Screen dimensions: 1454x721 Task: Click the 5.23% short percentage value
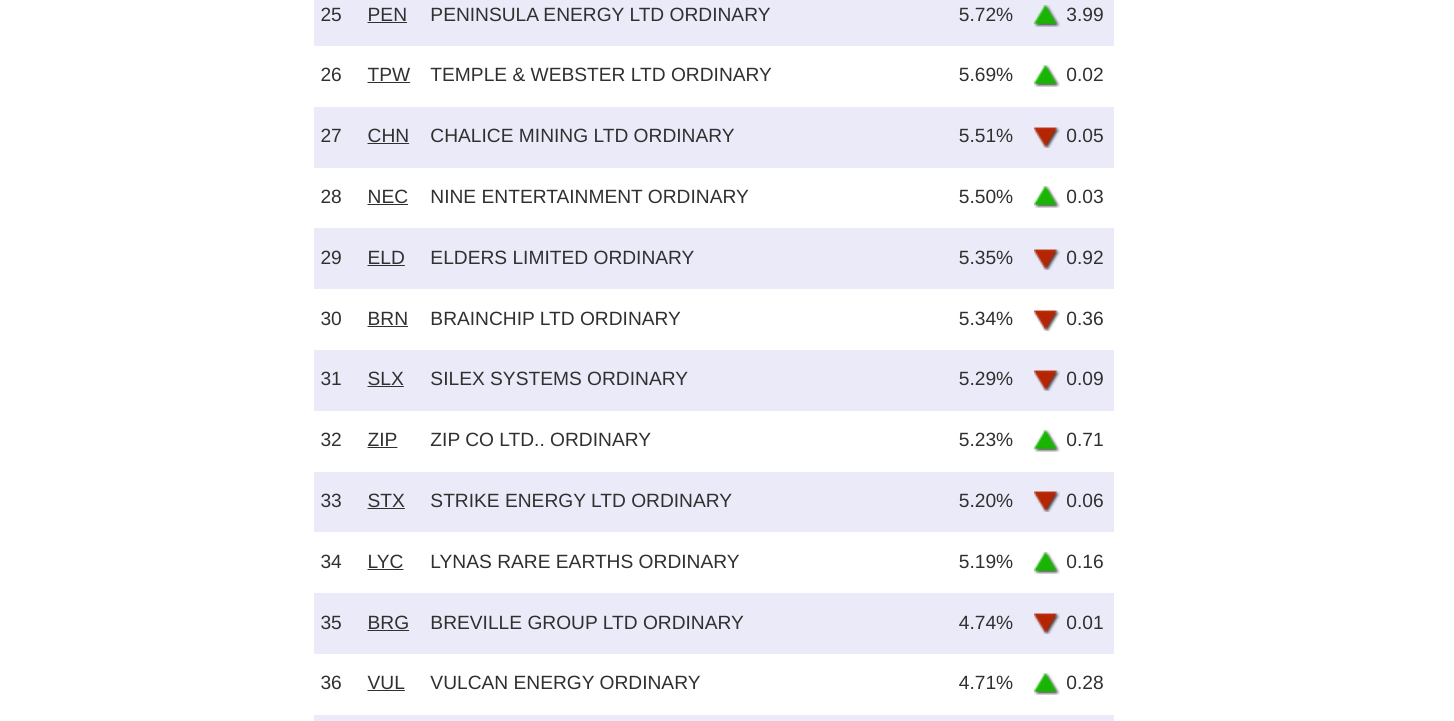986,440
